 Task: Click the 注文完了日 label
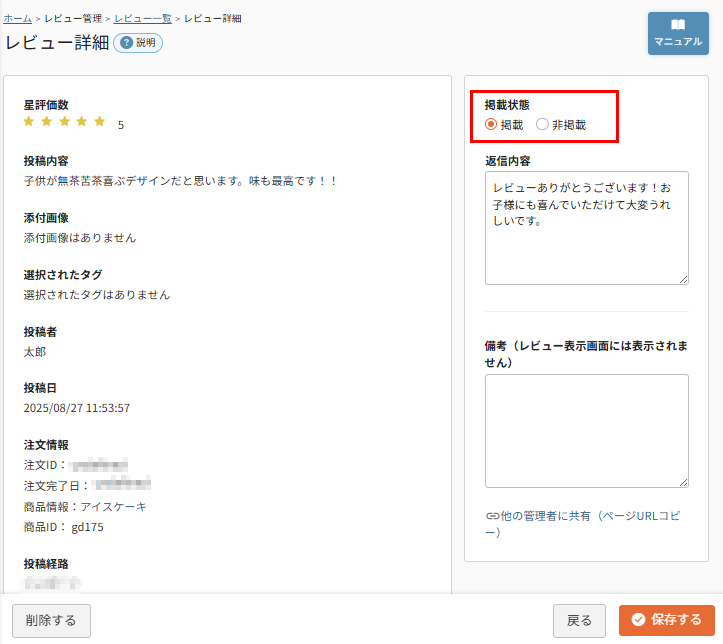pyautogui.click(x=52, y=486)
